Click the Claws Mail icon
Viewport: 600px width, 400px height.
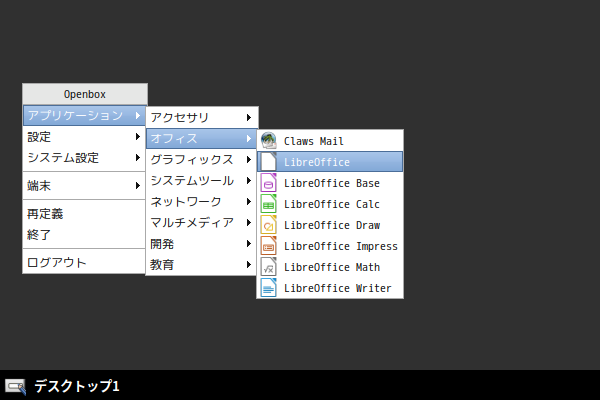[x=269, y=140]
